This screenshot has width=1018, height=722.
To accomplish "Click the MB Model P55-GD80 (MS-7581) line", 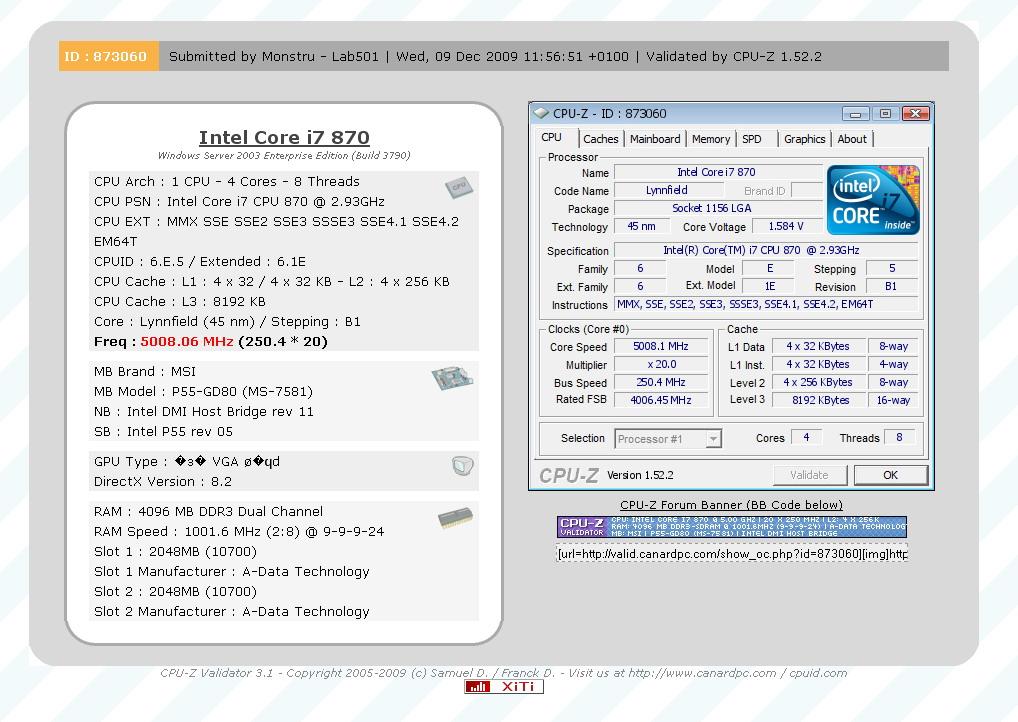I will (x=203, y=392).
